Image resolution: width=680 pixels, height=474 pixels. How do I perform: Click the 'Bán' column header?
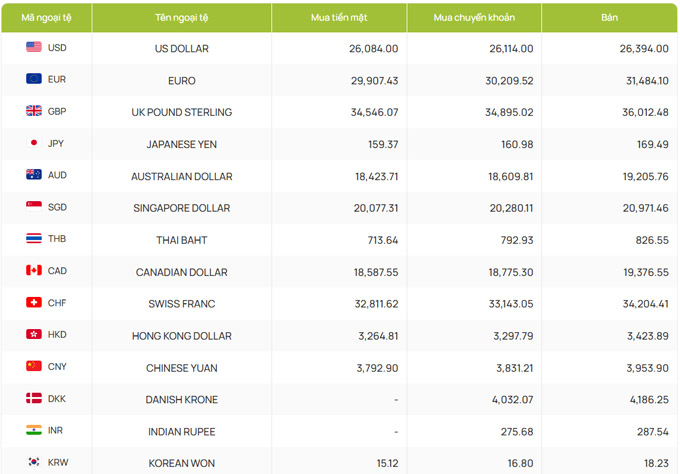tap(609, 18)
